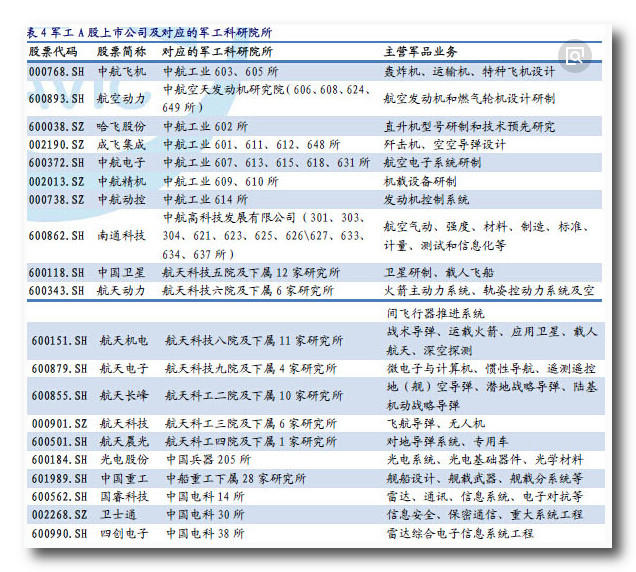Select the 股票代码 column header
The image size is (636, 572).
pyautogui.click(x=53, y=51)
